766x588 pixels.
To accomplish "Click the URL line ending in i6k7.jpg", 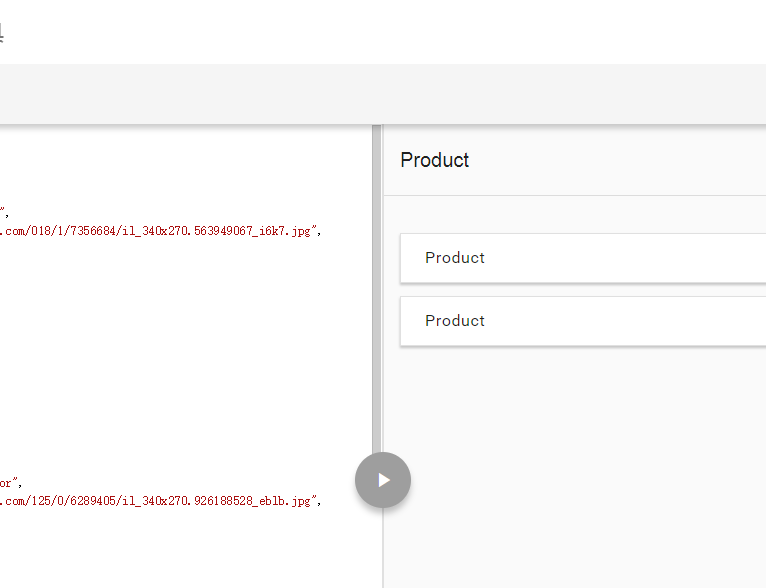I will click(x=160, y=230).
